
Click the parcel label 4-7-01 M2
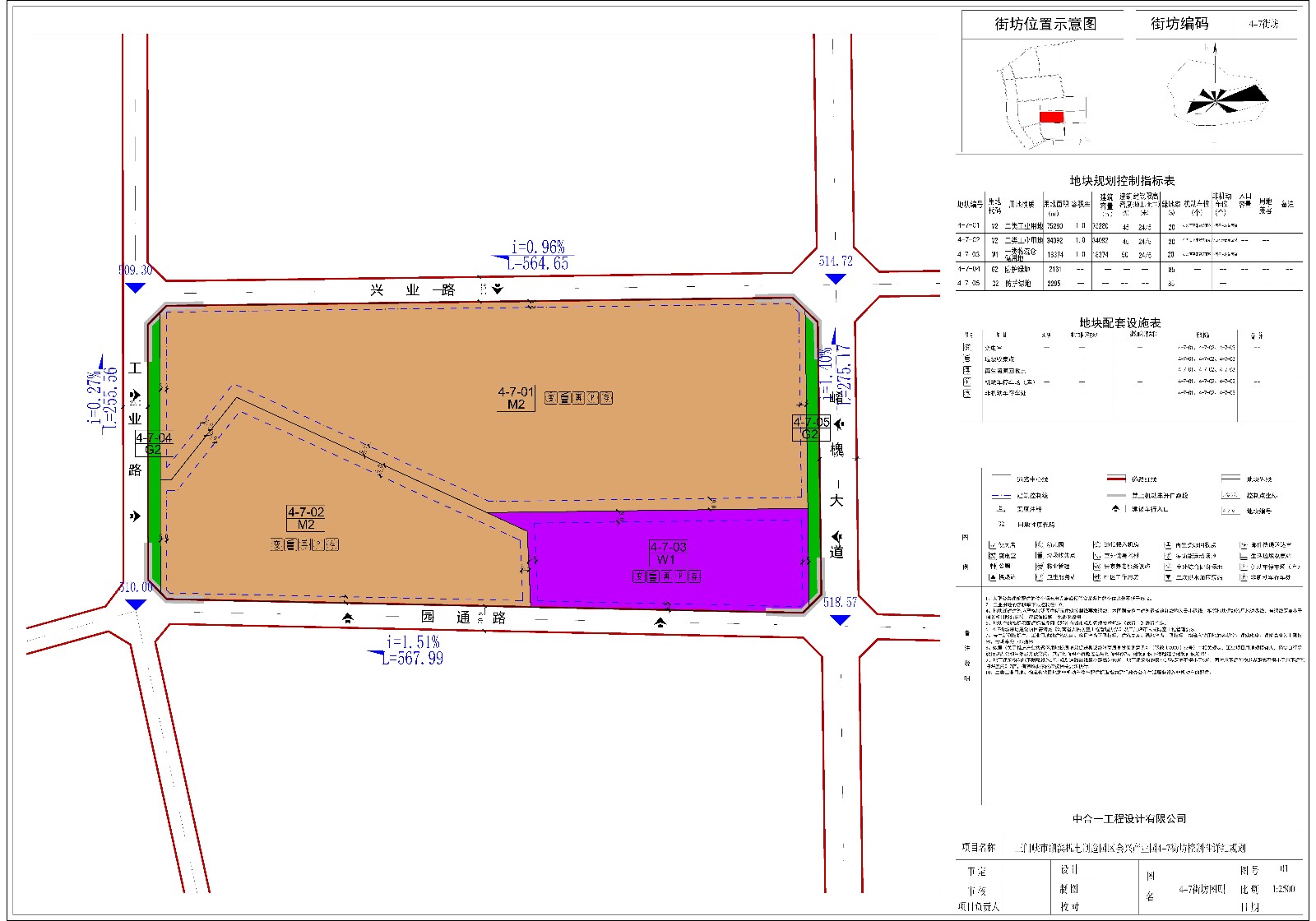coord(516,398)
